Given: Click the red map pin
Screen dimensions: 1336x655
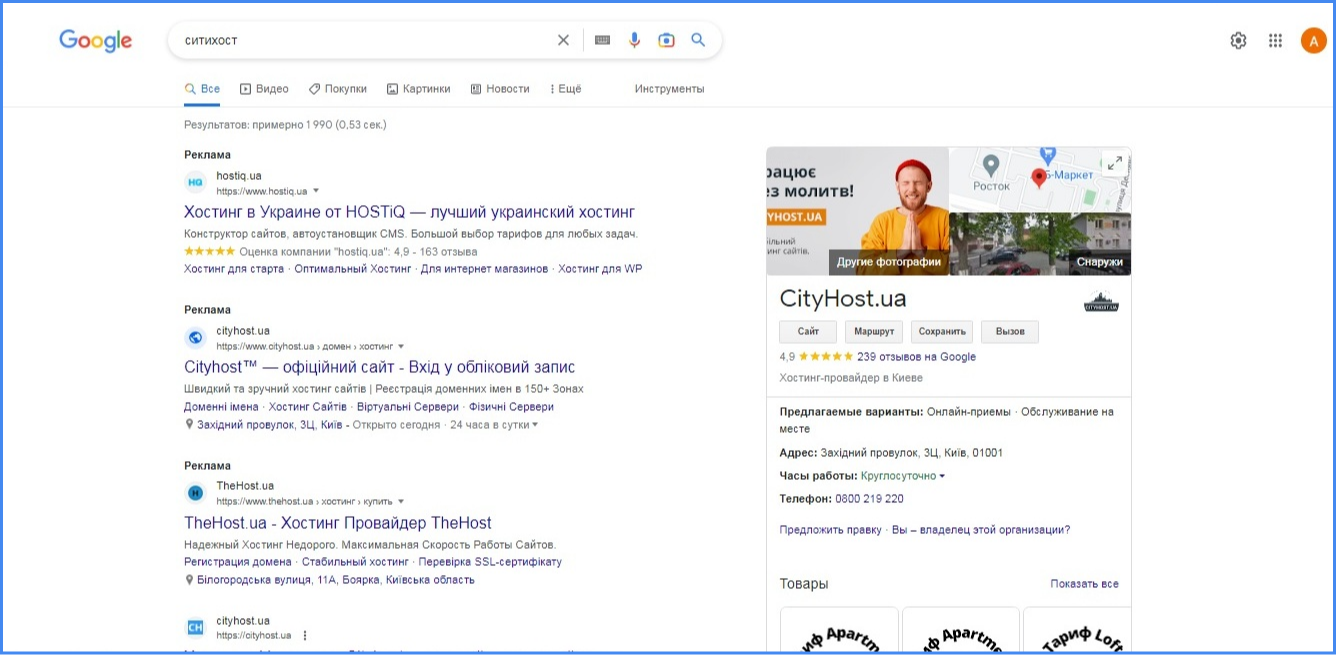Looking at the screenshot, I should [1039, 179].
